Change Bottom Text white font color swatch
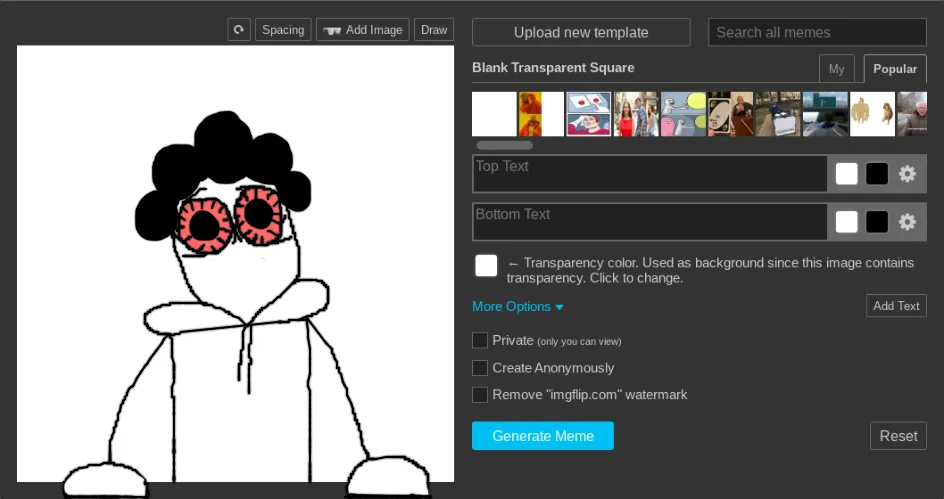This screenshot has width=944, height=499. [x=846, y=222]
